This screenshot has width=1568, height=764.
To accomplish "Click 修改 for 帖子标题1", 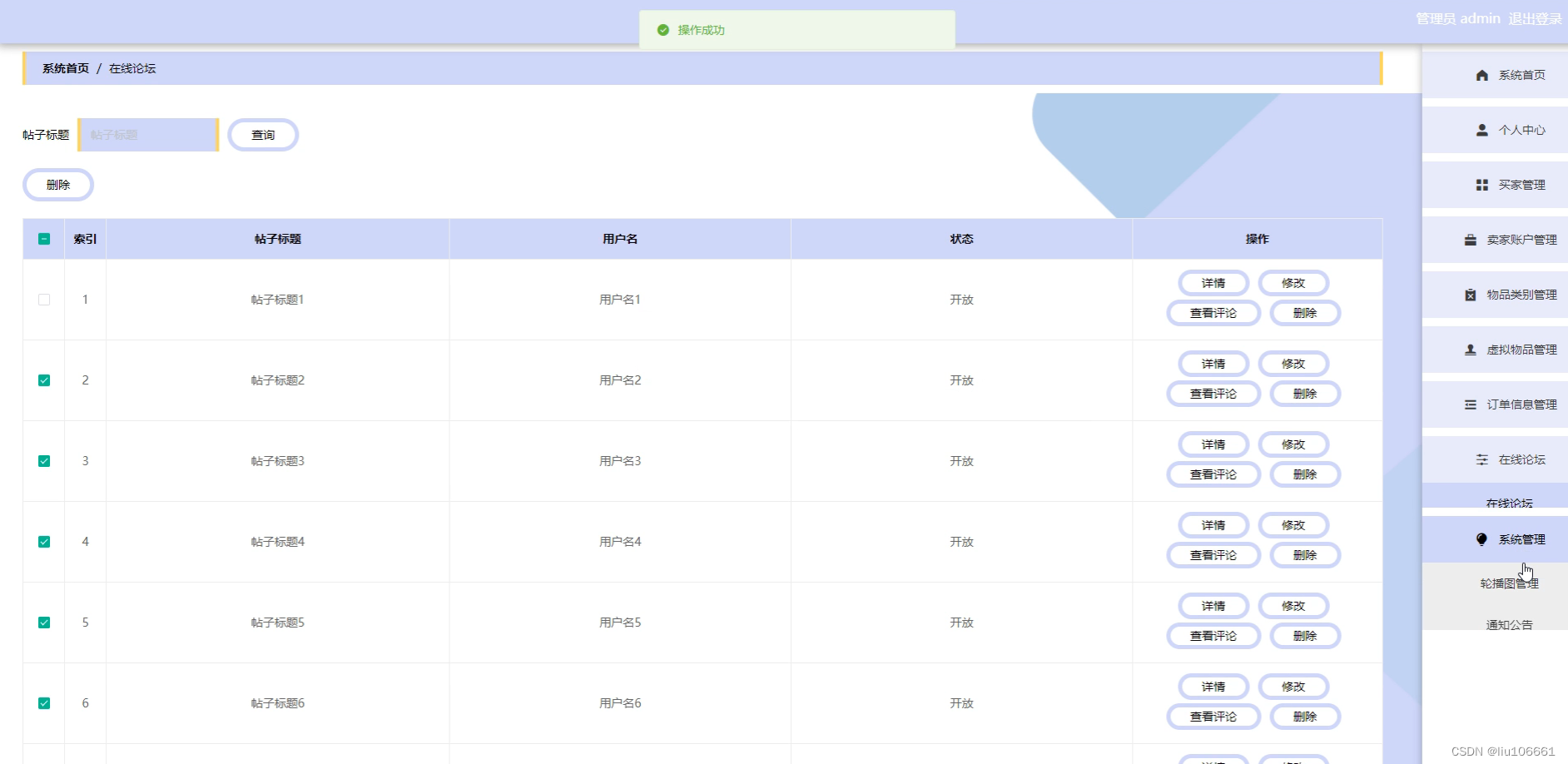I will click(1293, 283).
